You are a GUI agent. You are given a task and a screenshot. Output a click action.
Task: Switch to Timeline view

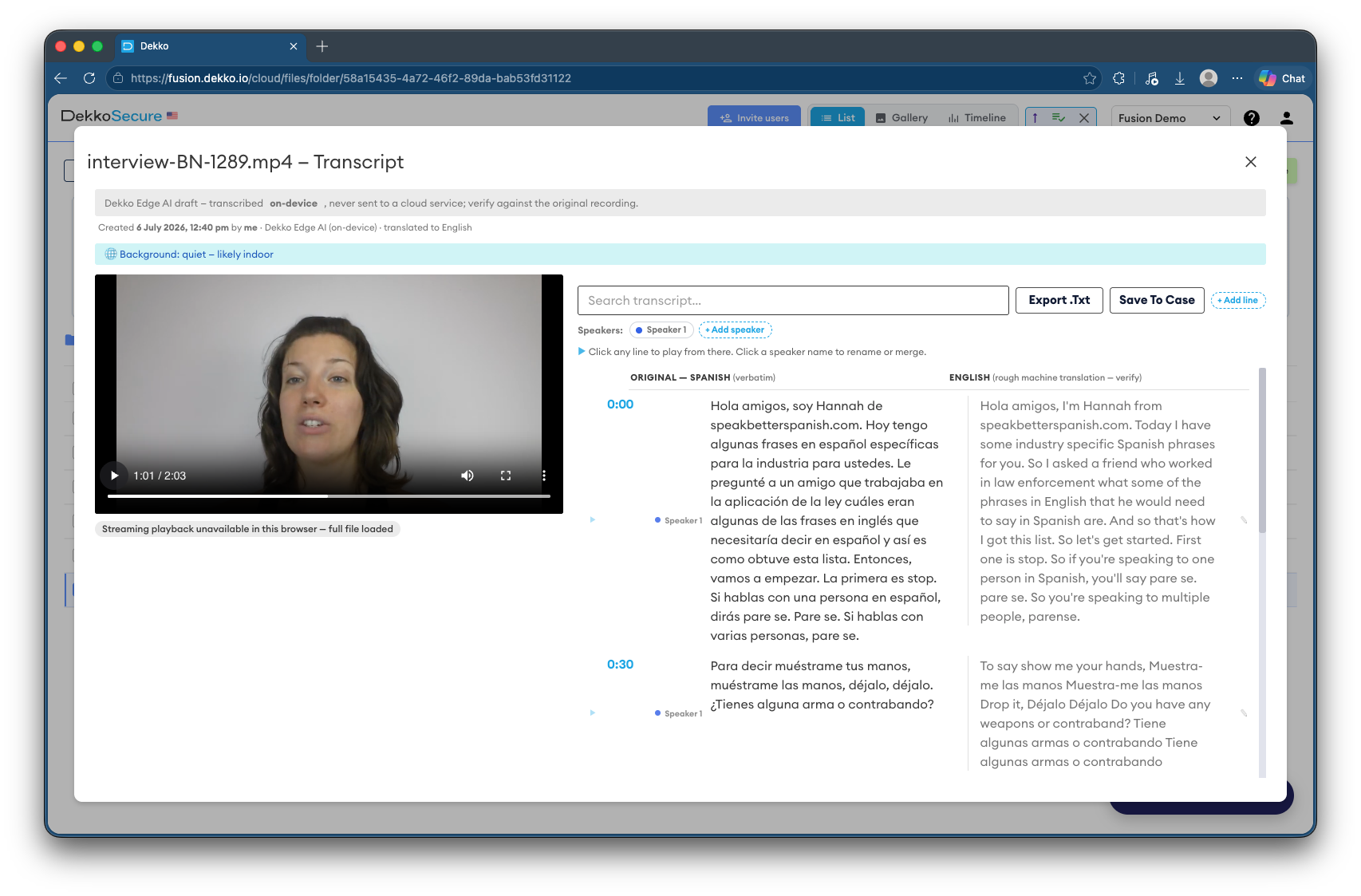click(977, 117)
